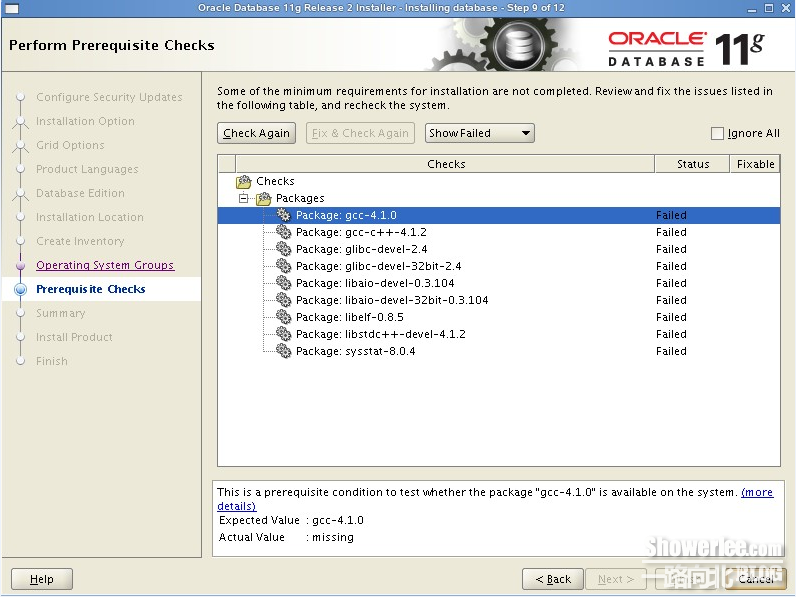The width and height of the screenshot is (796, 597).
Task: Click the gear icon for libaio-devel-0.3.104
Action: coord(284,283)
